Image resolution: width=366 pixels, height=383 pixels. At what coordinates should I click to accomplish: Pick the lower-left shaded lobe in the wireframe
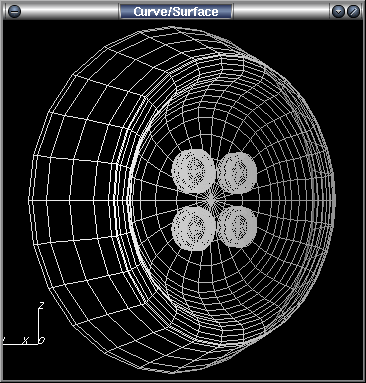click(x=194, y=228)
